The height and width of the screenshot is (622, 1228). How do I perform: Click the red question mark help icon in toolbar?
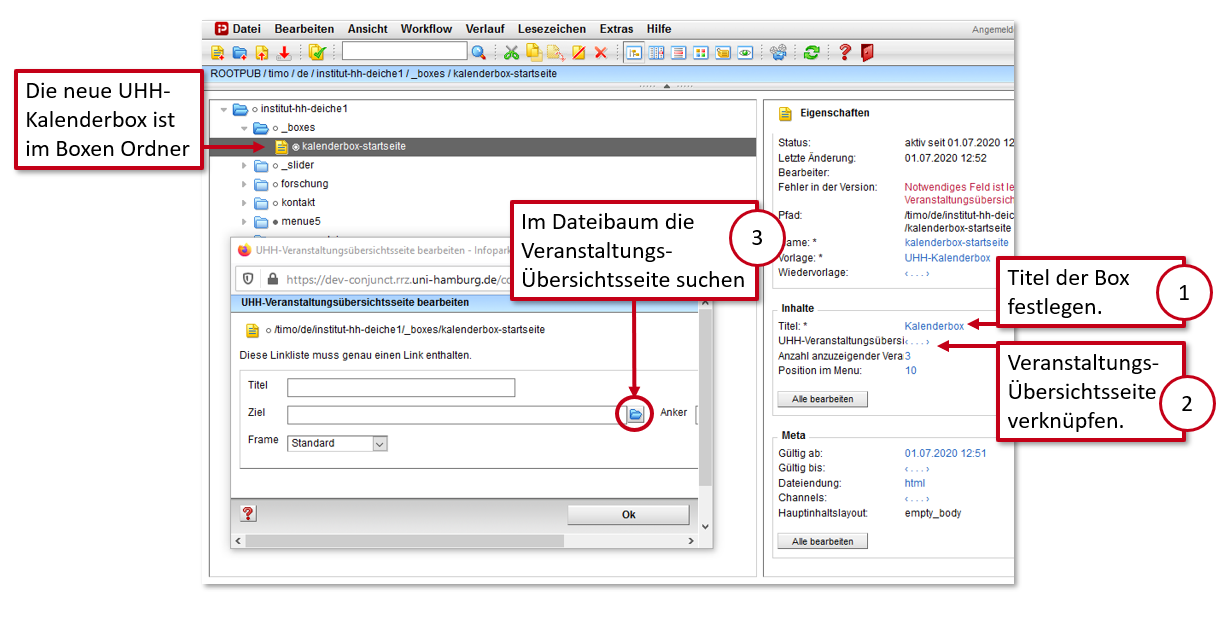[x=845, y=52]
